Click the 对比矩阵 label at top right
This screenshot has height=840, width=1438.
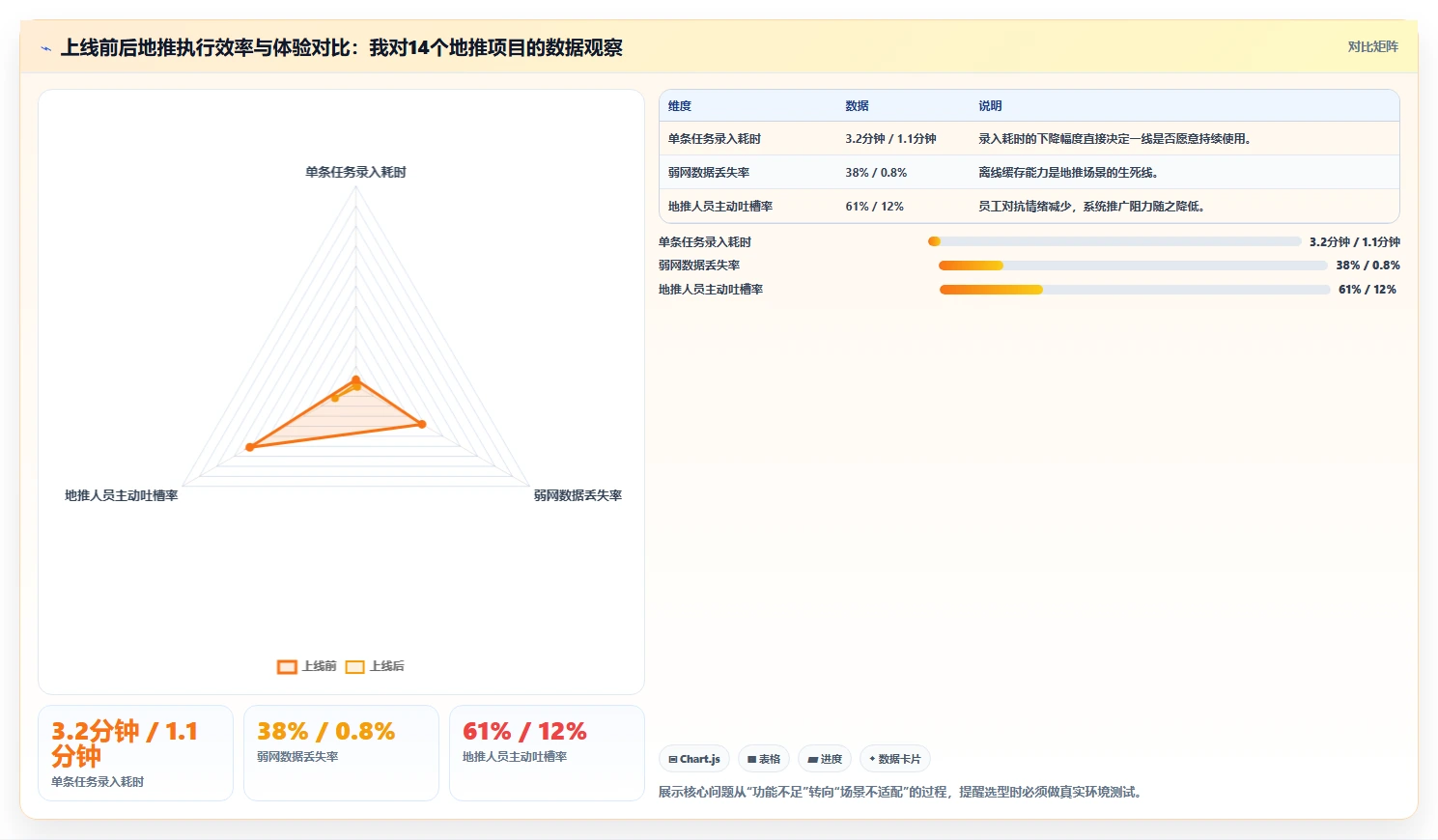coord(1372,46)
